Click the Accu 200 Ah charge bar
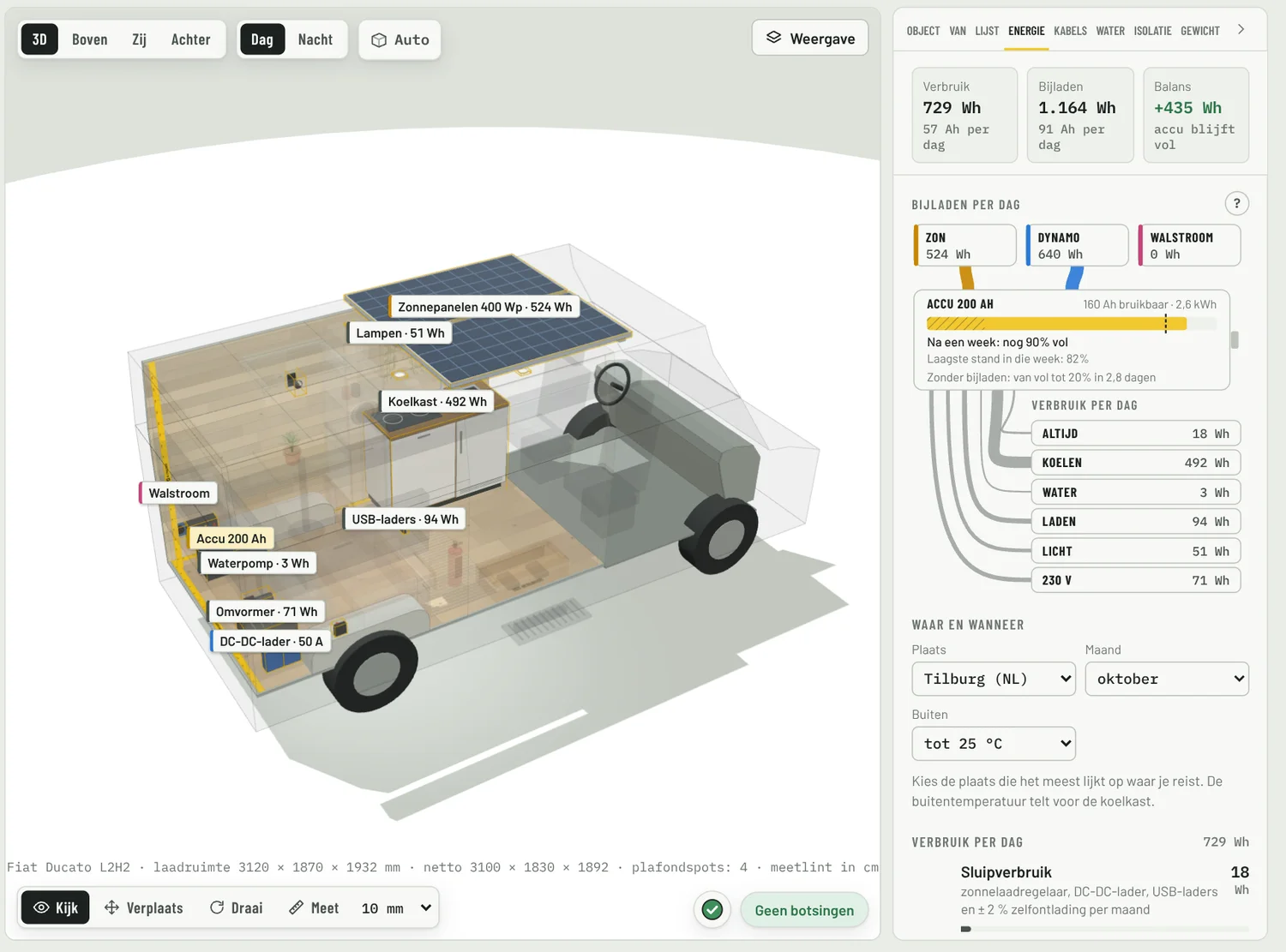 [x=1072, y=324]
